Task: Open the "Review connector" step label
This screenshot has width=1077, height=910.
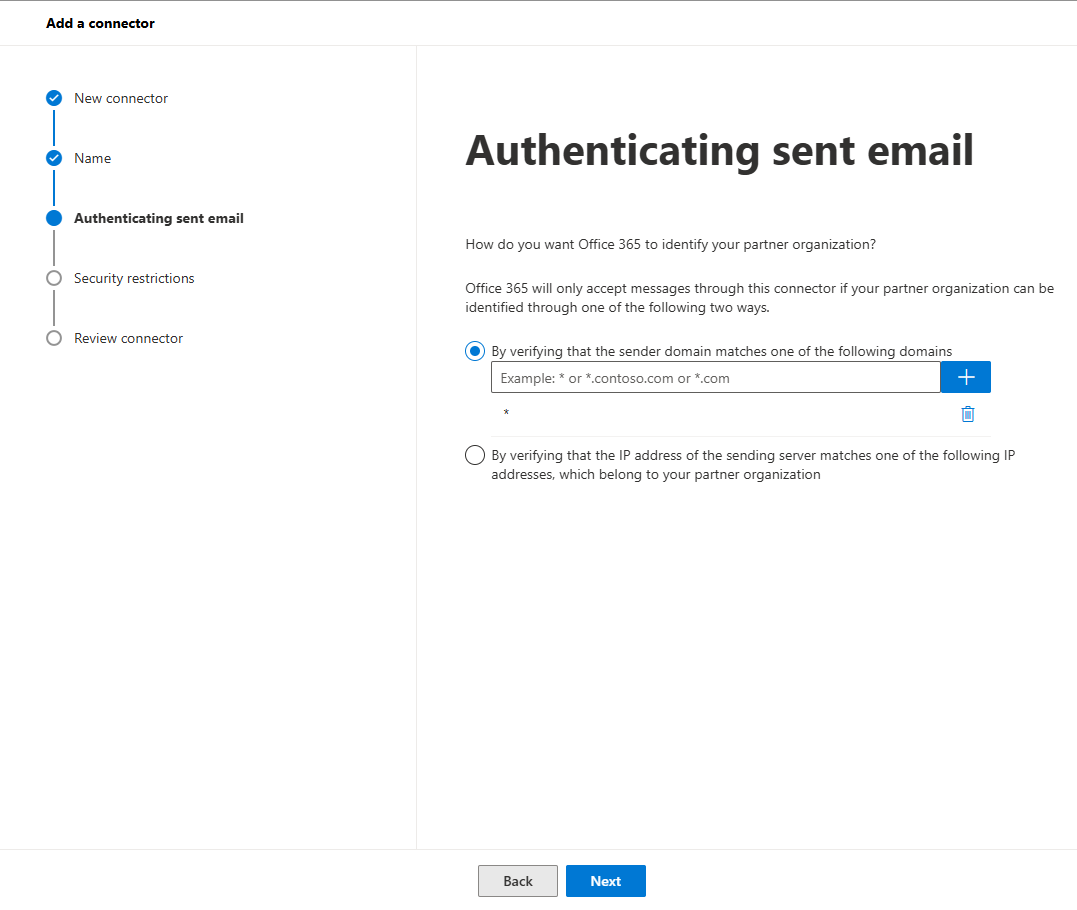Action: [x=128, y=338]
